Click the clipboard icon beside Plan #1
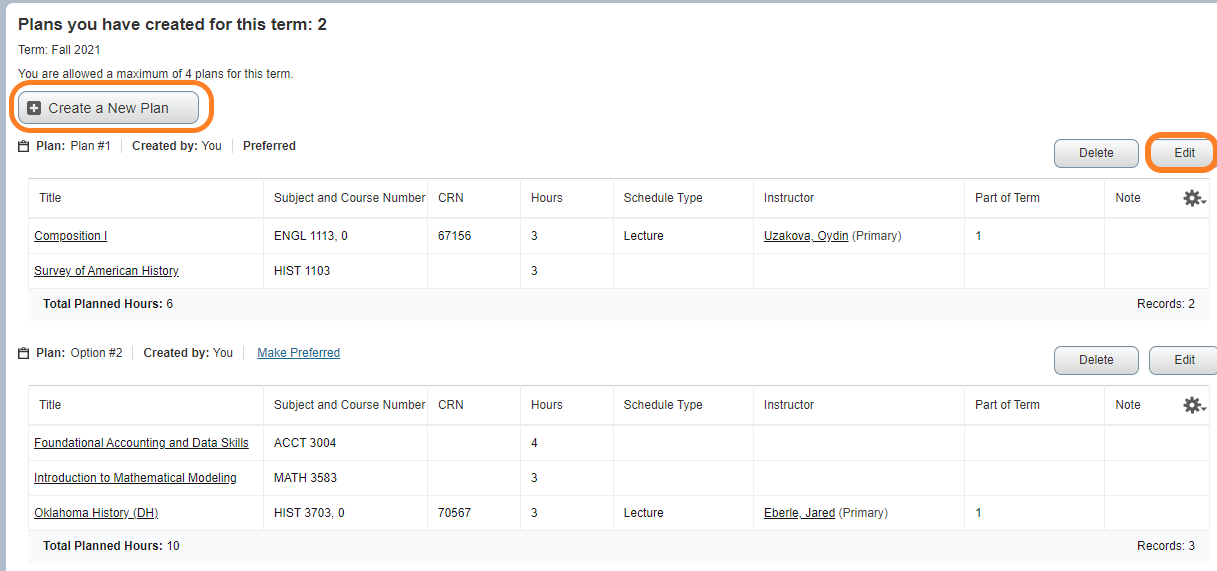Viewport: 1217px width, 571px height. (x=24, y=146)
